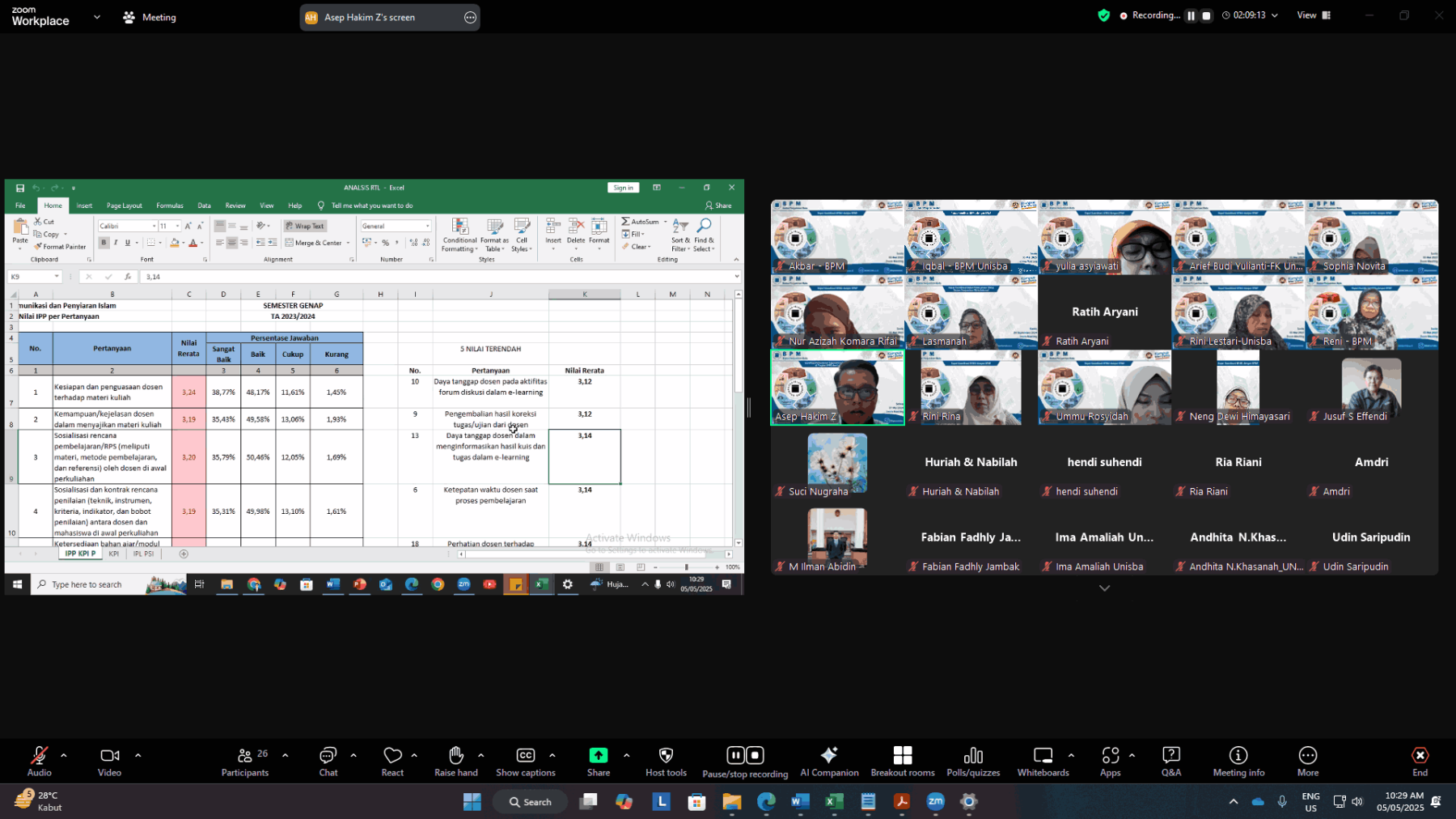Switch to the KPI sheet tab

[113, 554]
